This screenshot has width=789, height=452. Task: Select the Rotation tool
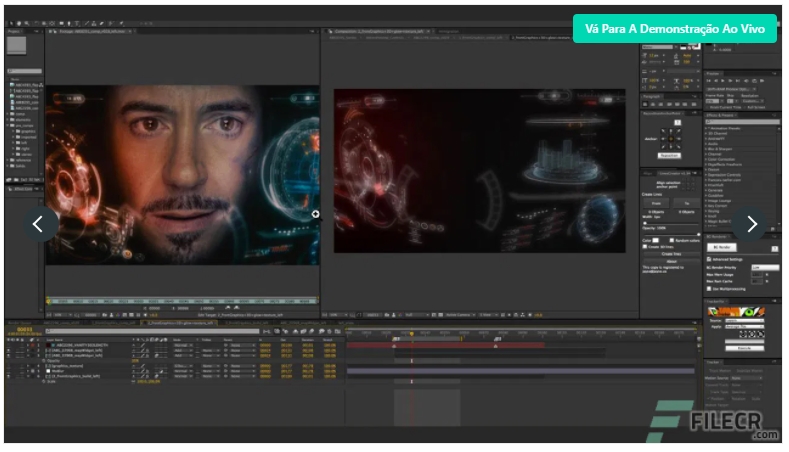coord(37,24)
